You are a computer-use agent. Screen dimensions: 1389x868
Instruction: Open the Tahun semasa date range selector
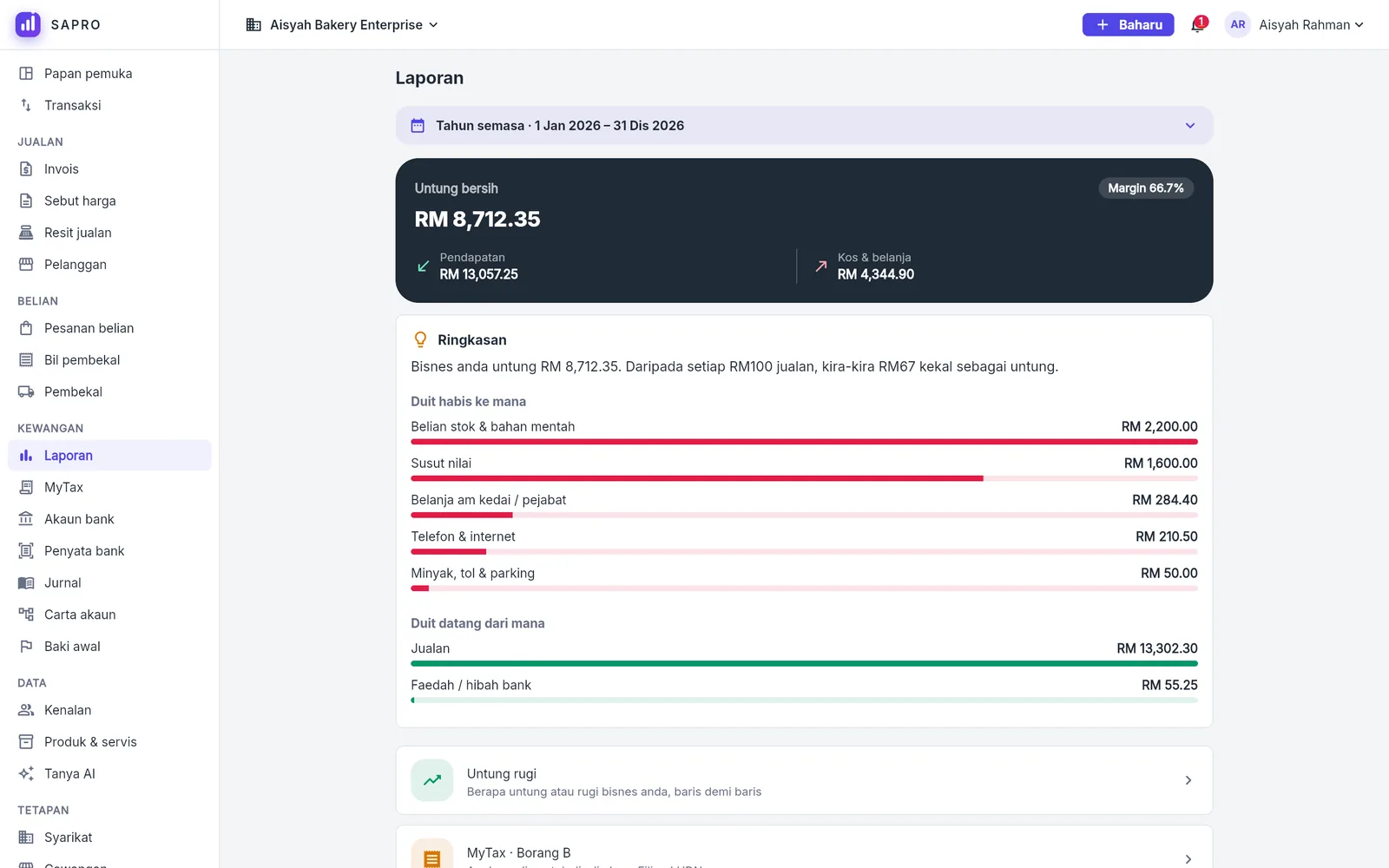click(x=804, y=126)
